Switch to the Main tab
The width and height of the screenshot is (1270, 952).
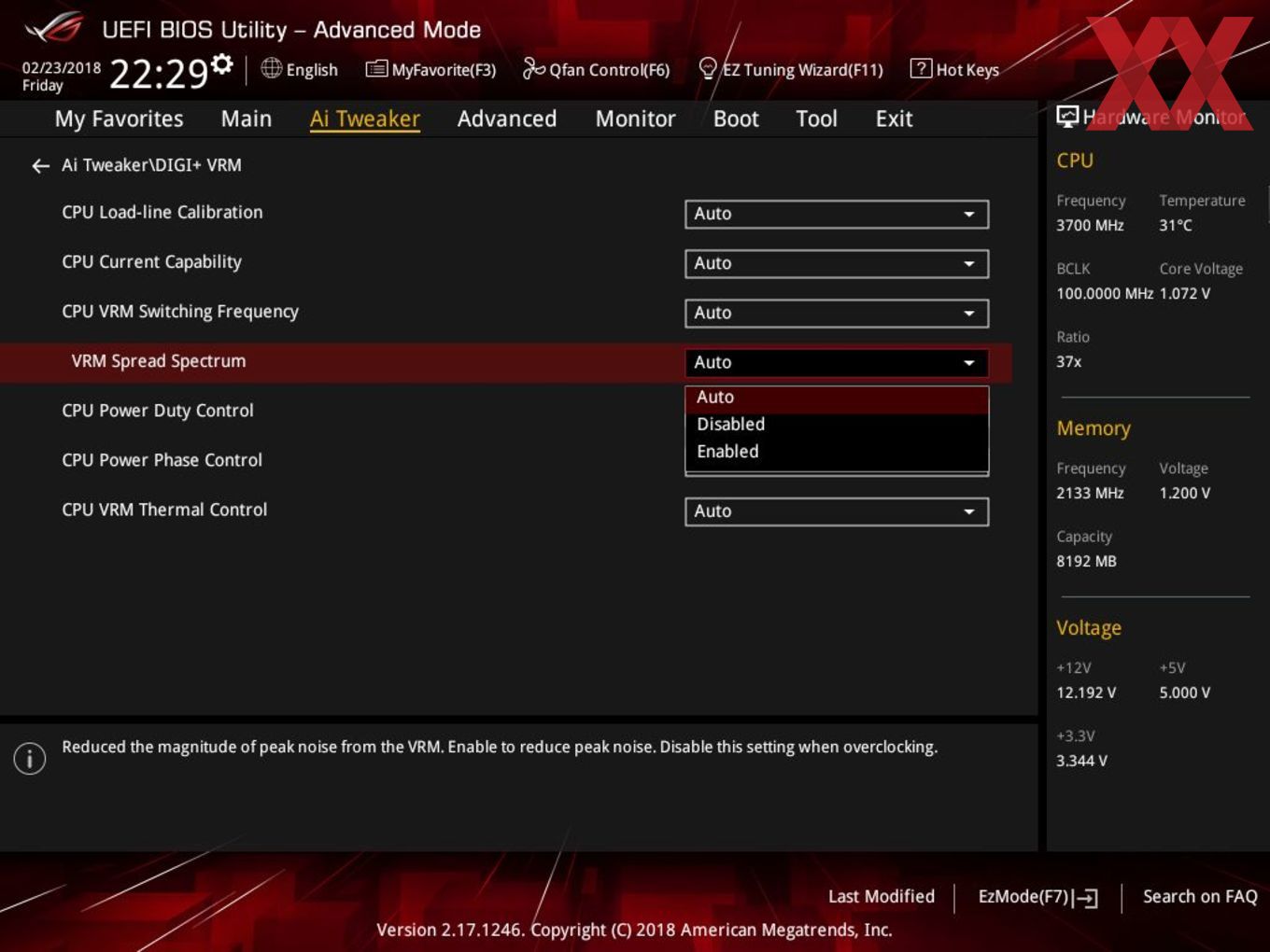coord(247,119)
